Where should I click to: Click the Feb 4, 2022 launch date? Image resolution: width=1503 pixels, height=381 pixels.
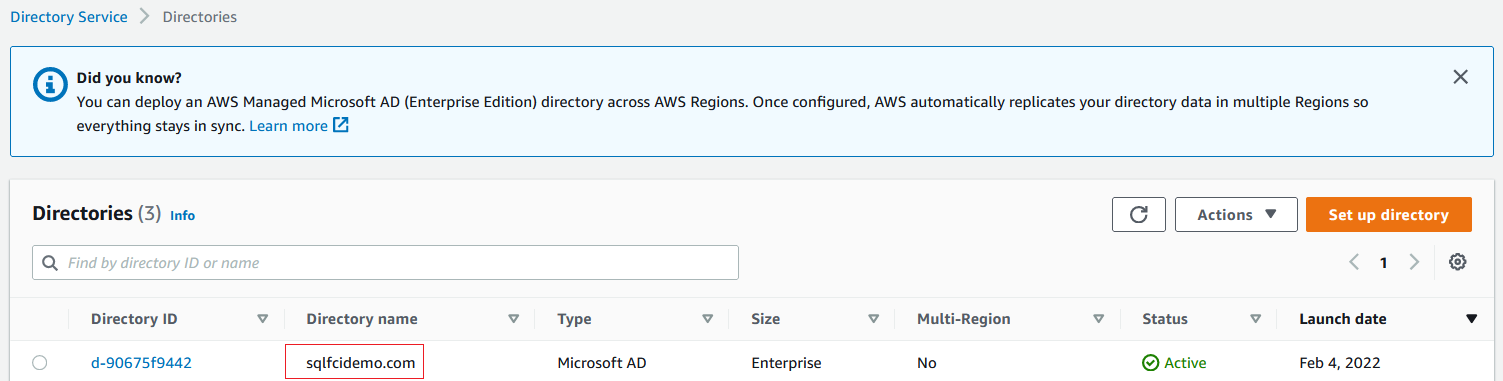click(1340, 363)
